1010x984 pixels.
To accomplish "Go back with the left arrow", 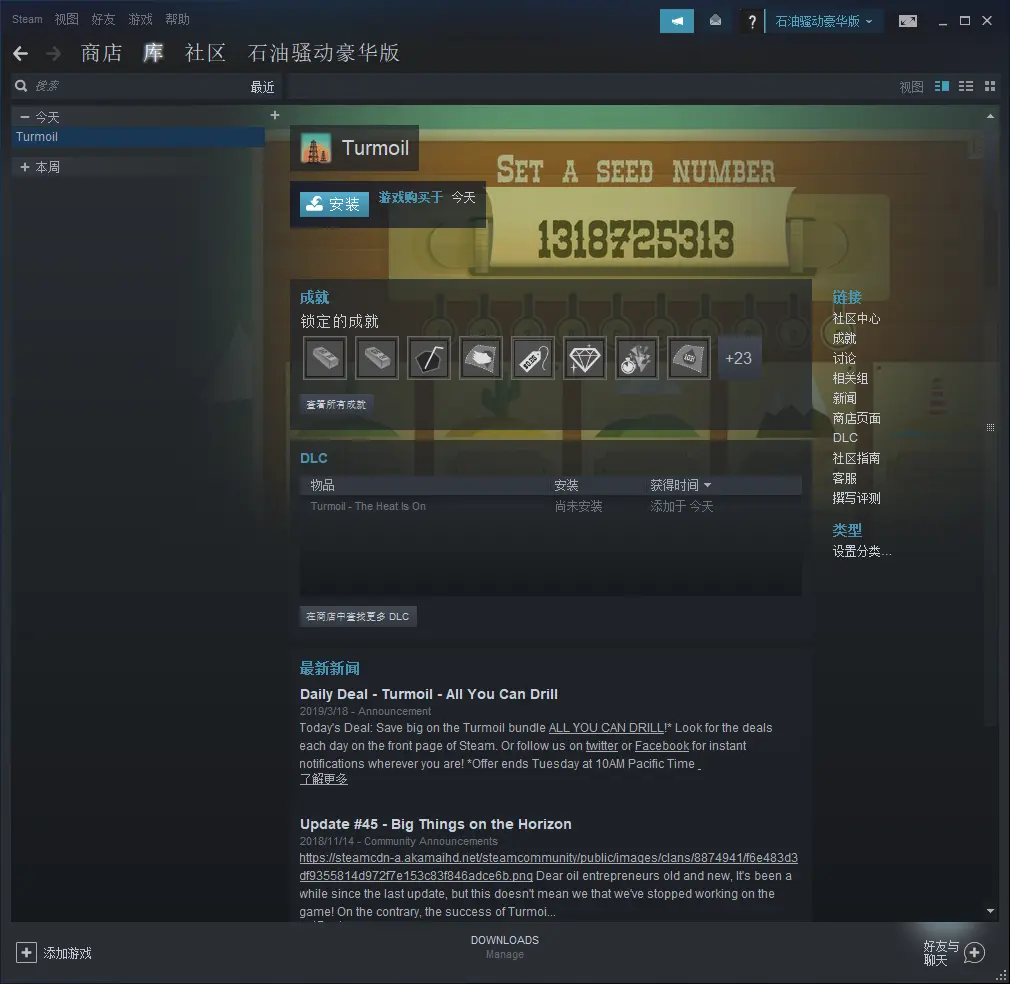I will 21,53.
